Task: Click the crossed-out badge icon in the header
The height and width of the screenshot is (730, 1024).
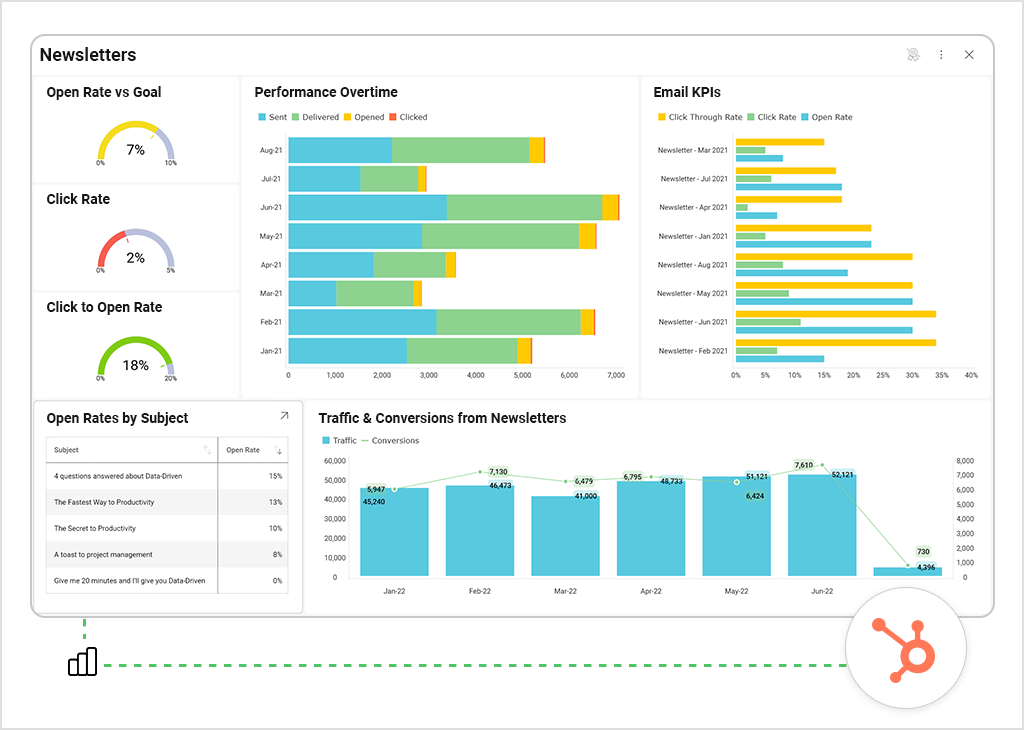Action: point(913,55)
